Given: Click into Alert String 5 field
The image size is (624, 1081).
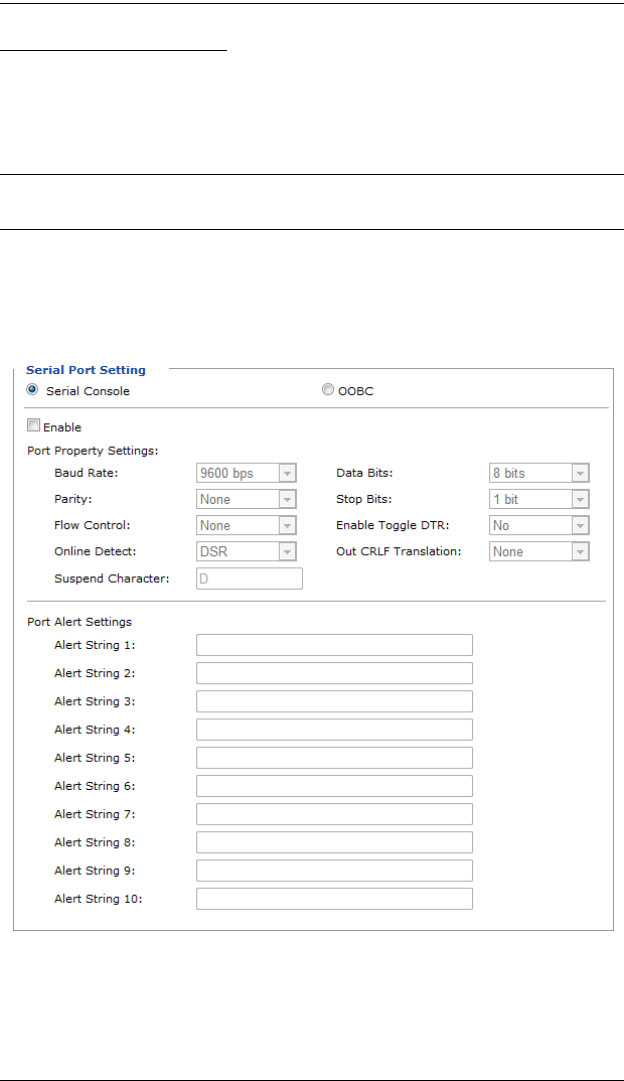Looking at the screenshot, I should coord(334,757).
